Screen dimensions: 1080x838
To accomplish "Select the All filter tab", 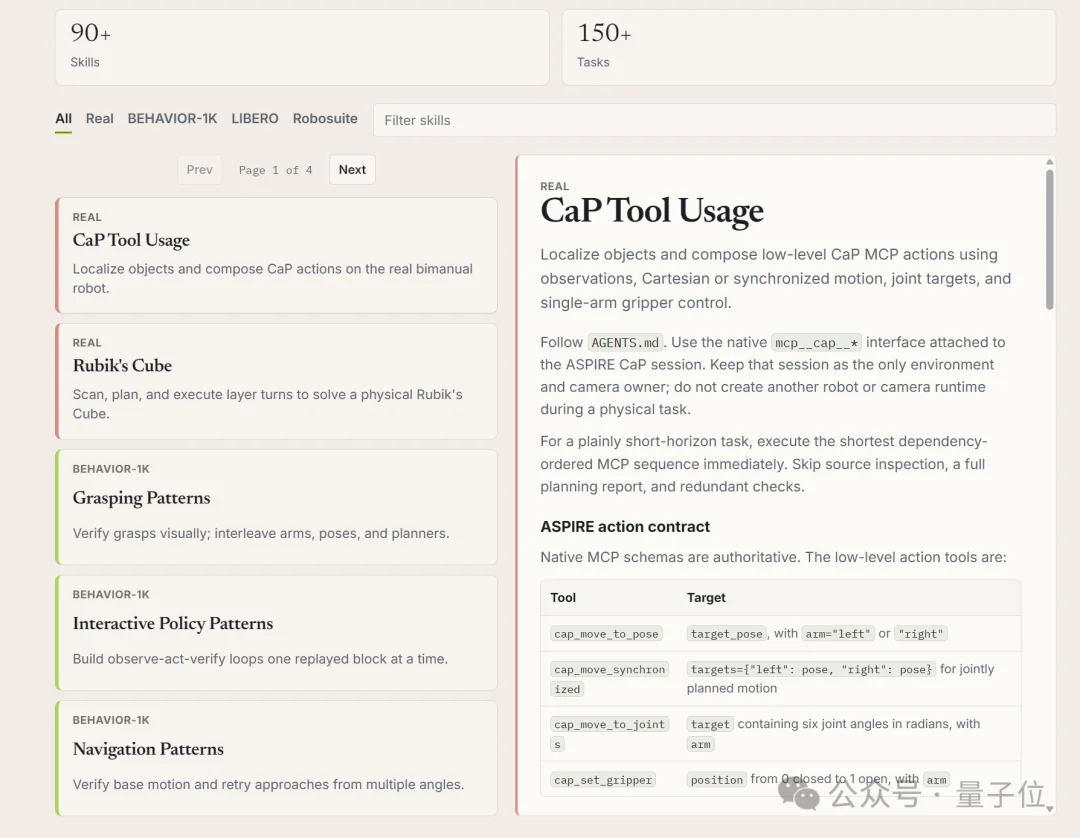I will tap(63, 118).
